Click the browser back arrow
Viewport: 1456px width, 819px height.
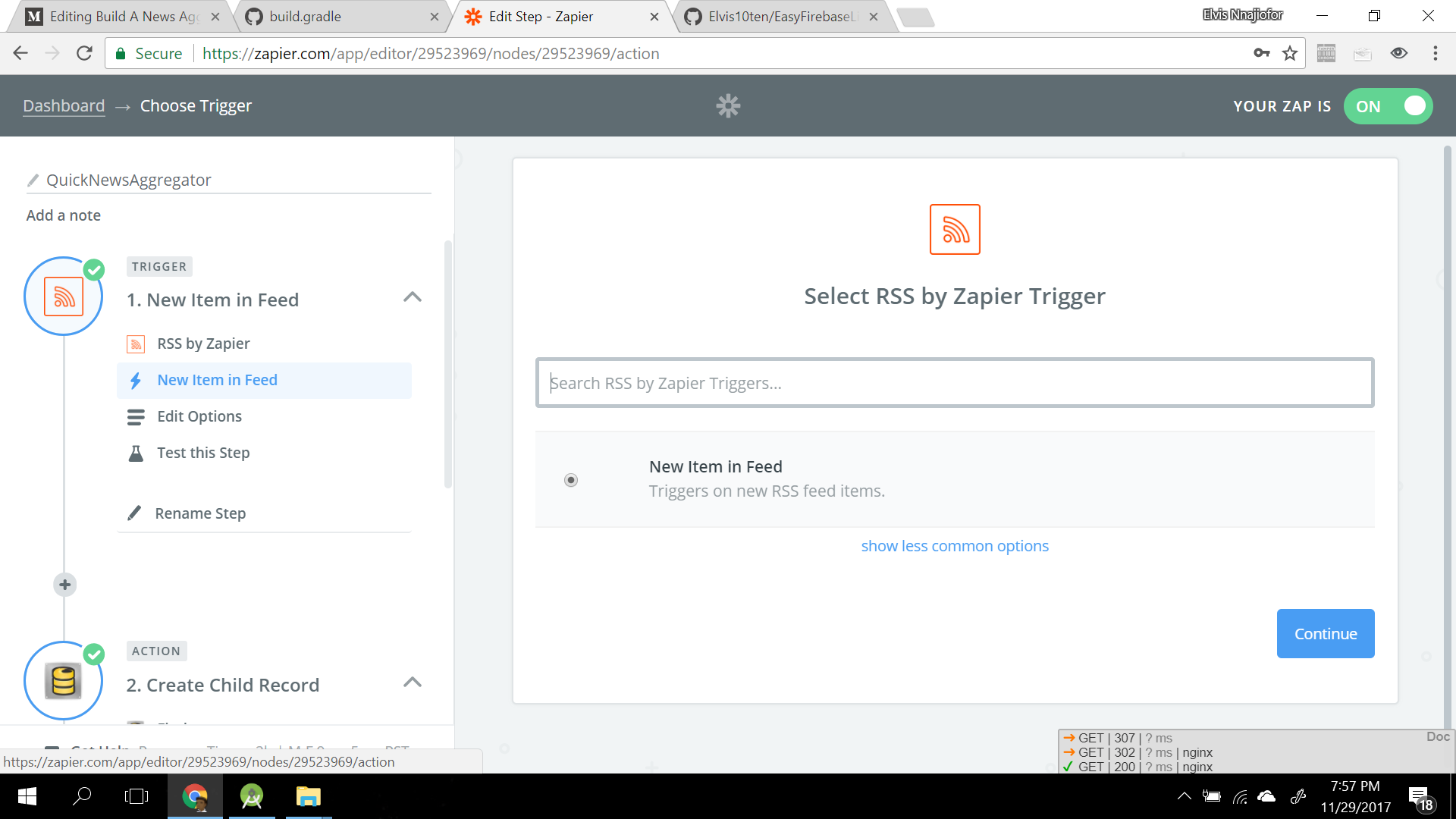point(20,53)
